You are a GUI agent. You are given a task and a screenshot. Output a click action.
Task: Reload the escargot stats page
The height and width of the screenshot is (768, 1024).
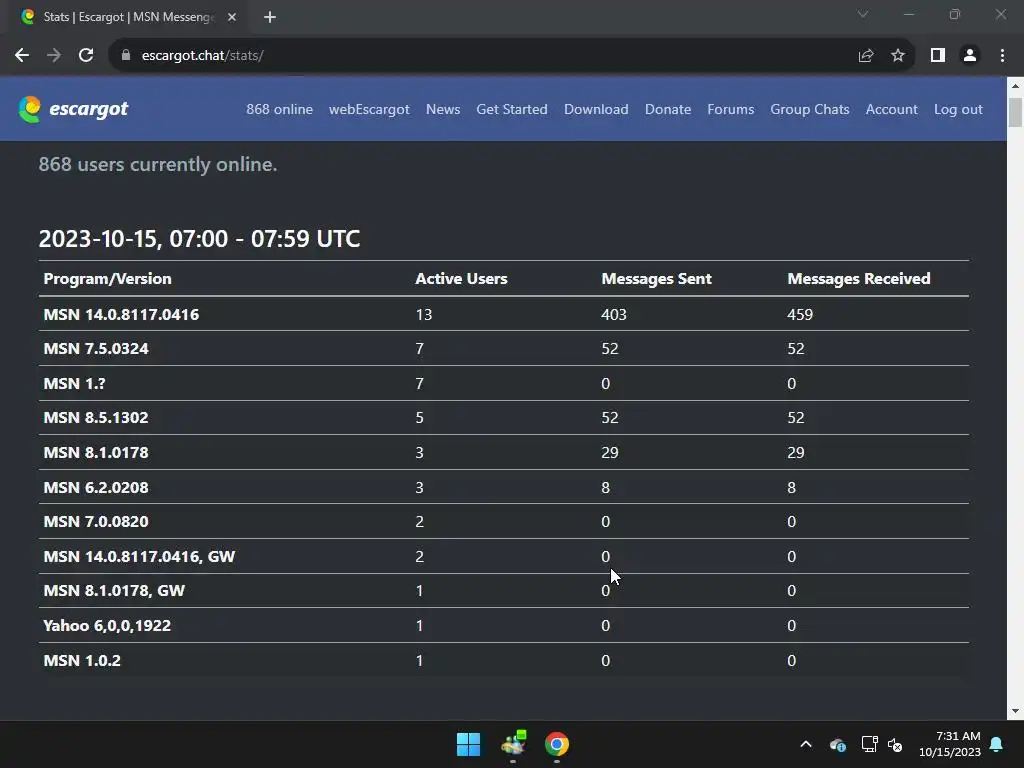pyautogui.click(x=86, y=56)
